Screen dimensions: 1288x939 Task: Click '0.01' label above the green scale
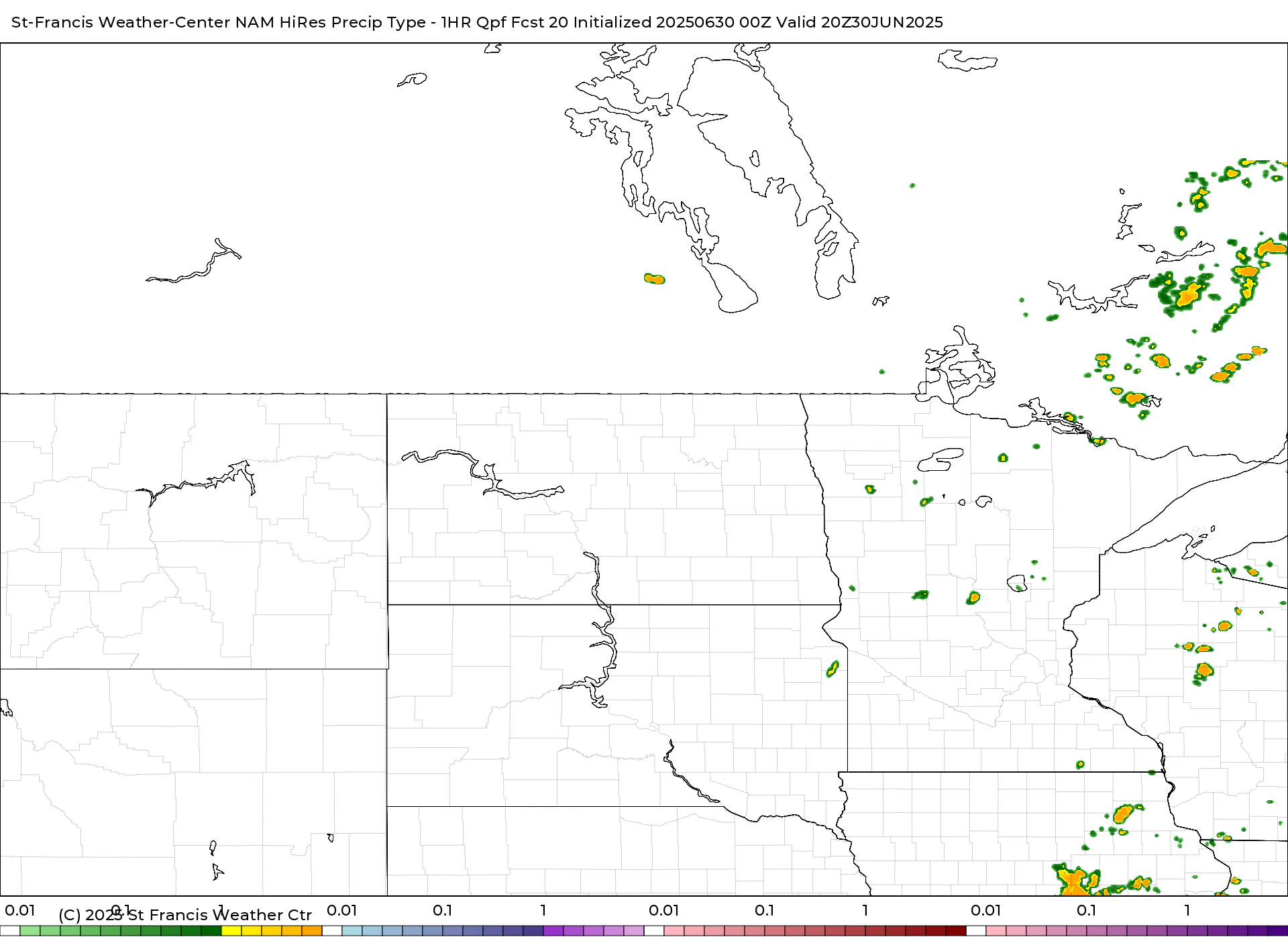[x=20, y=911]
